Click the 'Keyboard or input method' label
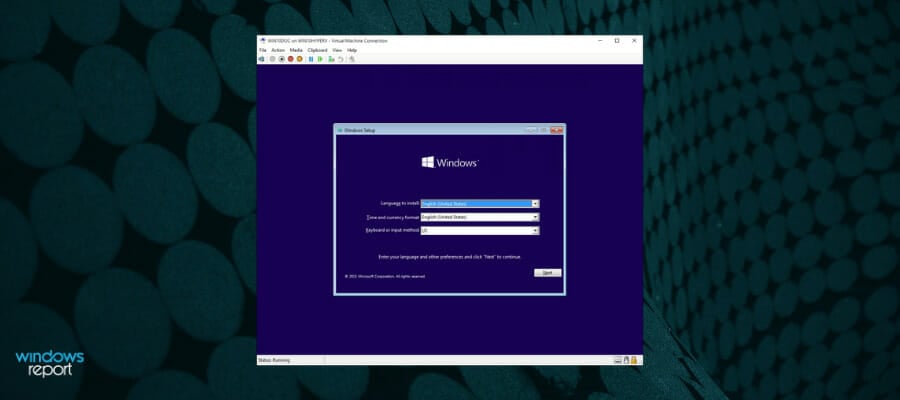Viewport: 900px width, 400px height. [393, 230]
